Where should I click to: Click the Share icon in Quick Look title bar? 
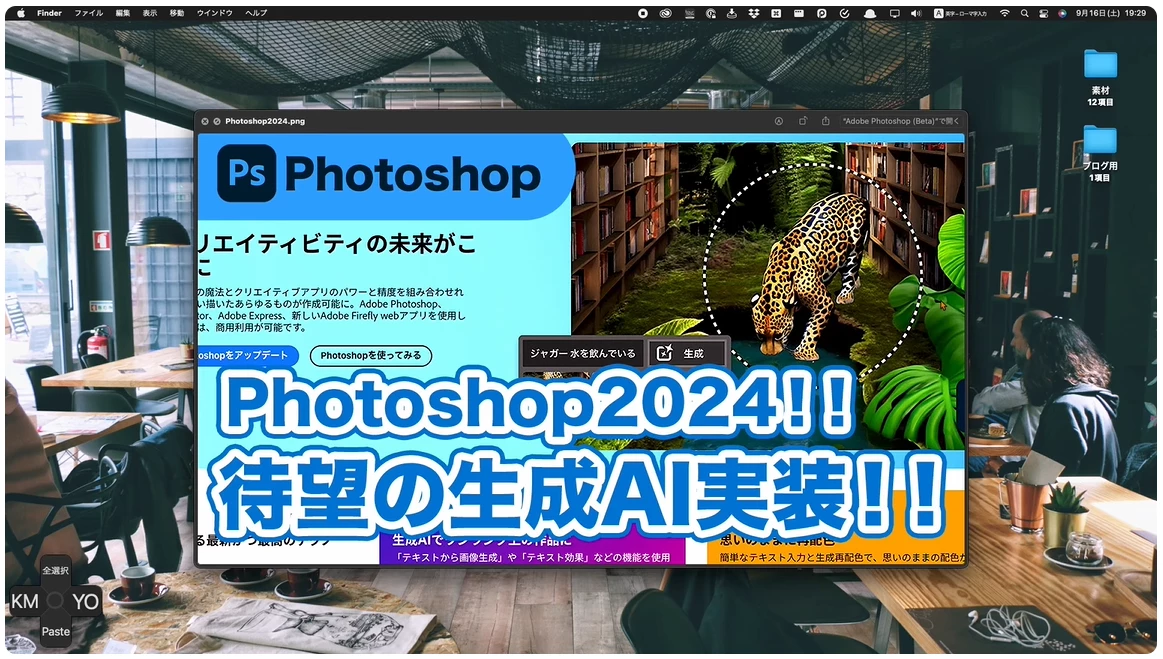click(x=826, y=121)
